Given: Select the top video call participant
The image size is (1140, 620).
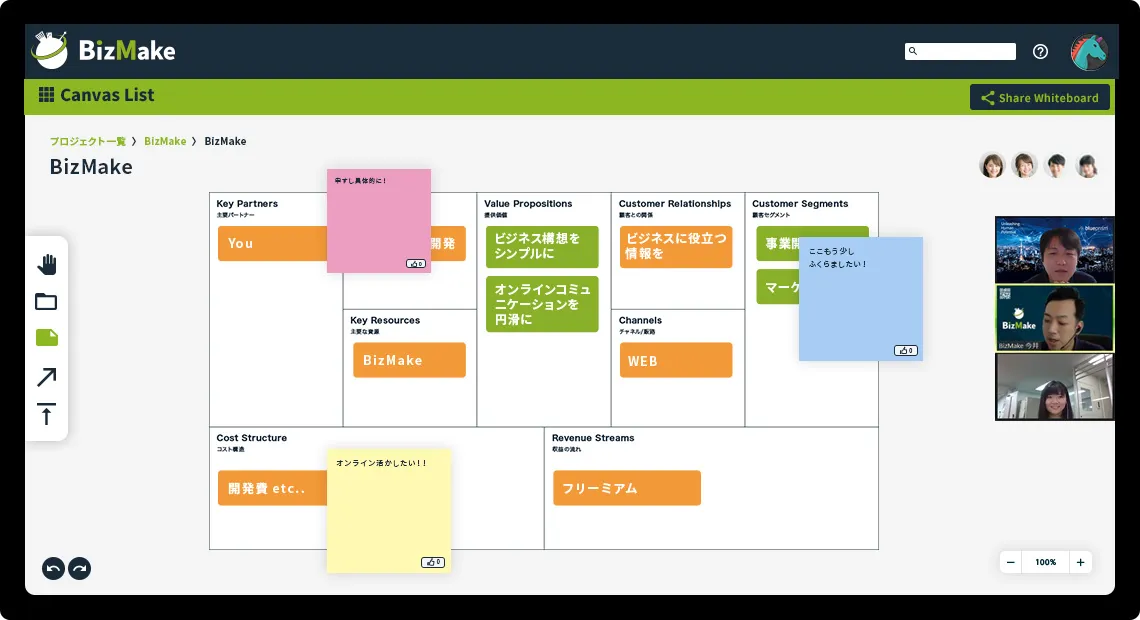Looking at the screenshot, I should [x=1054, y=249].
